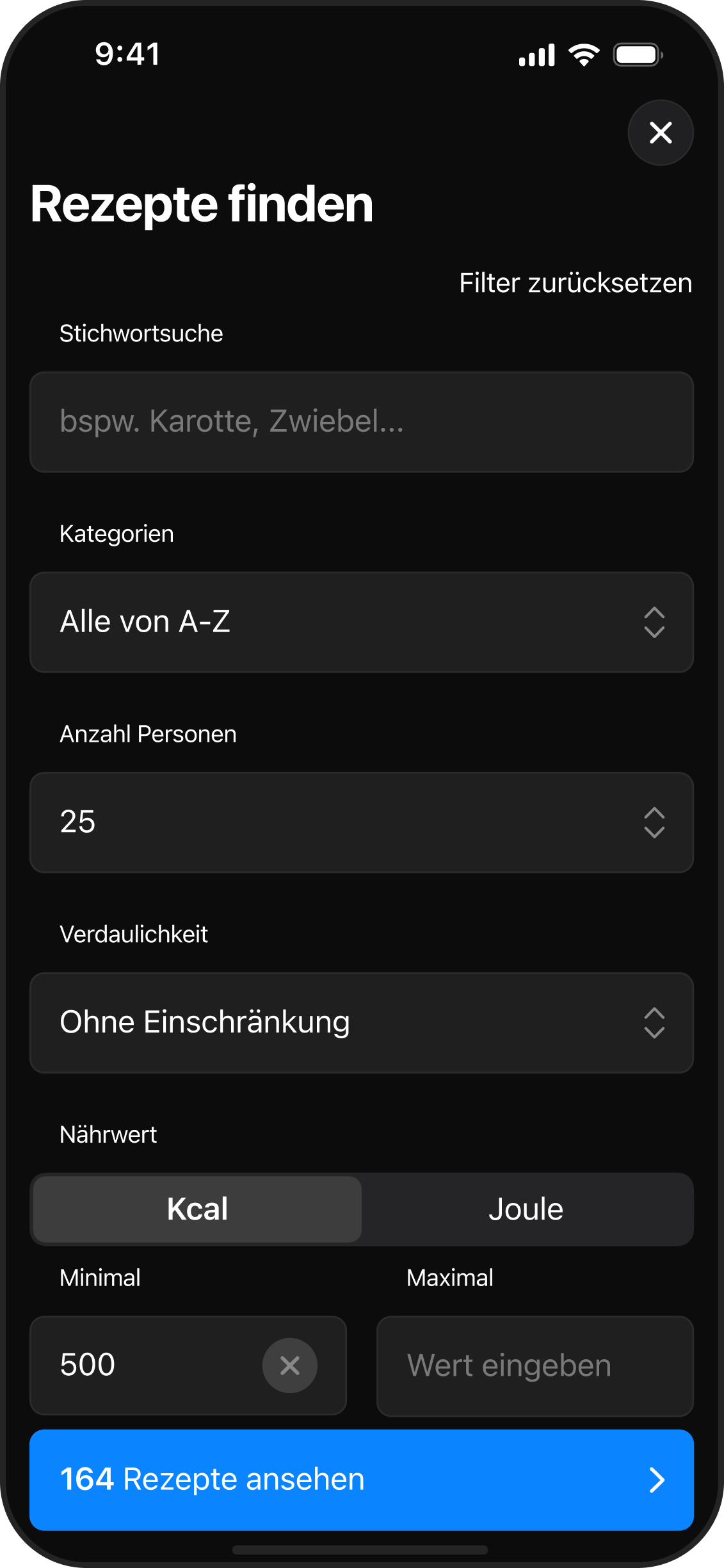724x1568 pixels.
Task: Tap the cellular signal bars icon
Action: [x=536, y=56]
